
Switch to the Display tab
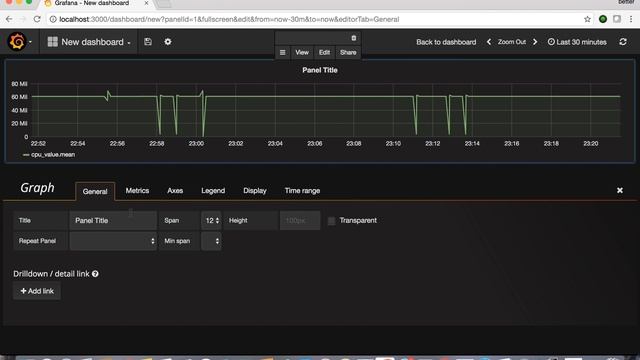255,191
